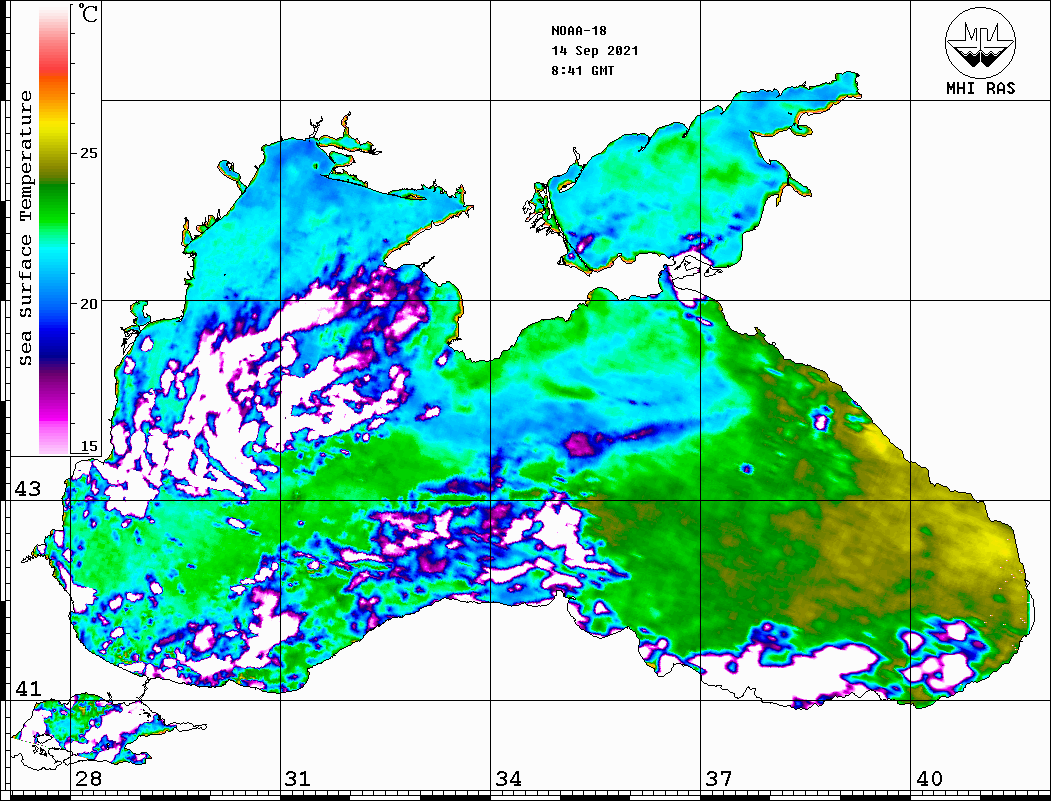
Task: Click the '15' temperature scale value
Action: pos(88,446)
